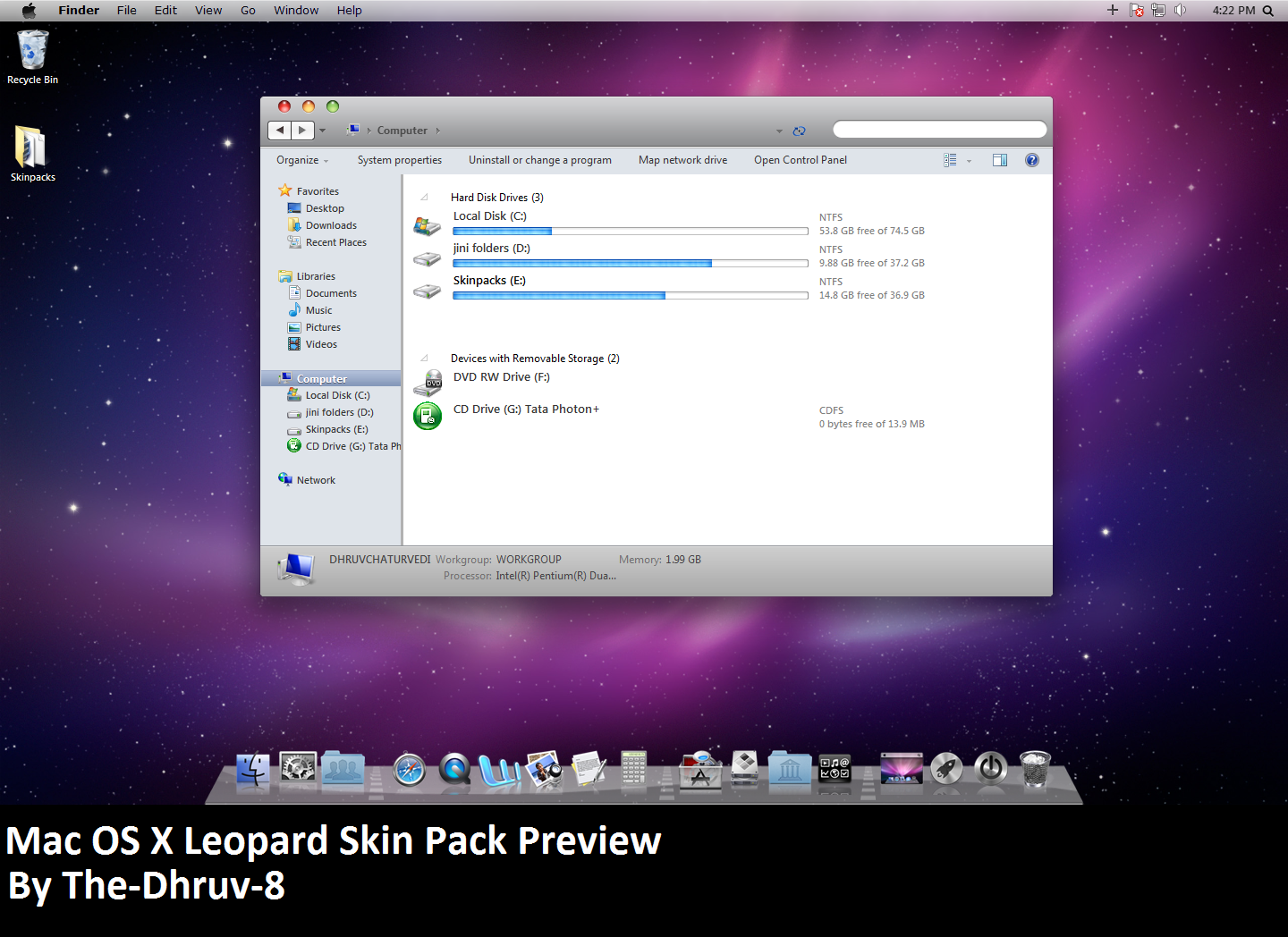This screenshot has width=1288, height=937.
Task: Click the power button icon in dock
Action: tap(991, 769)
